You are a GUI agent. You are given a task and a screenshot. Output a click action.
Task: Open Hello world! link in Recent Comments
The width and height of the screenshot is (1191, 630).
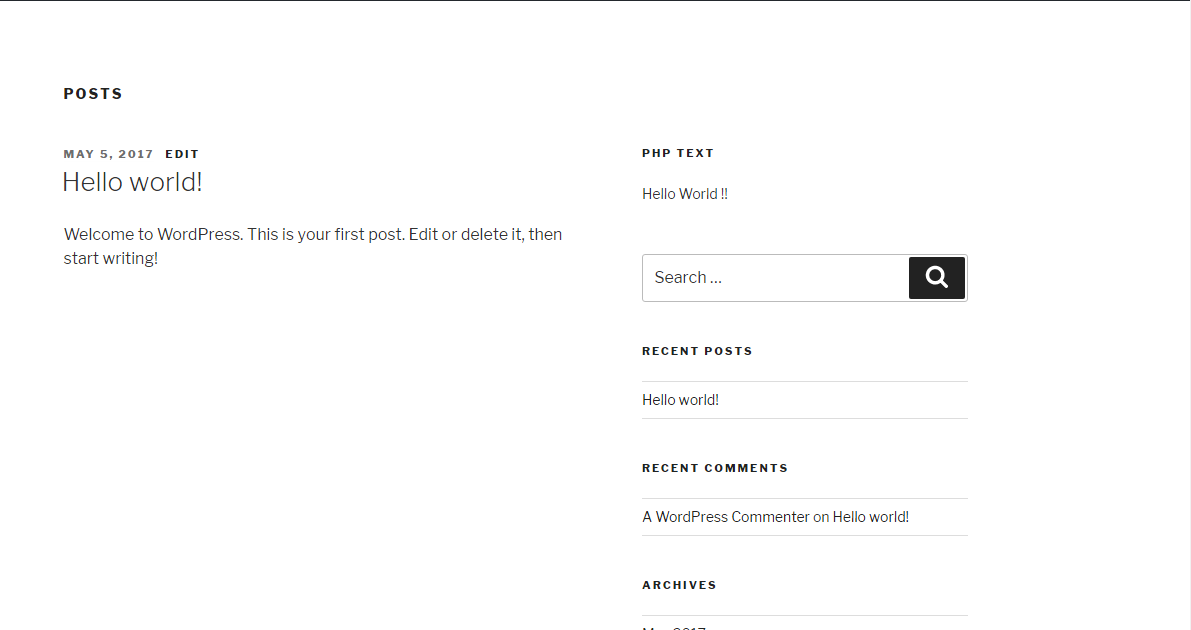click(870, 517)
